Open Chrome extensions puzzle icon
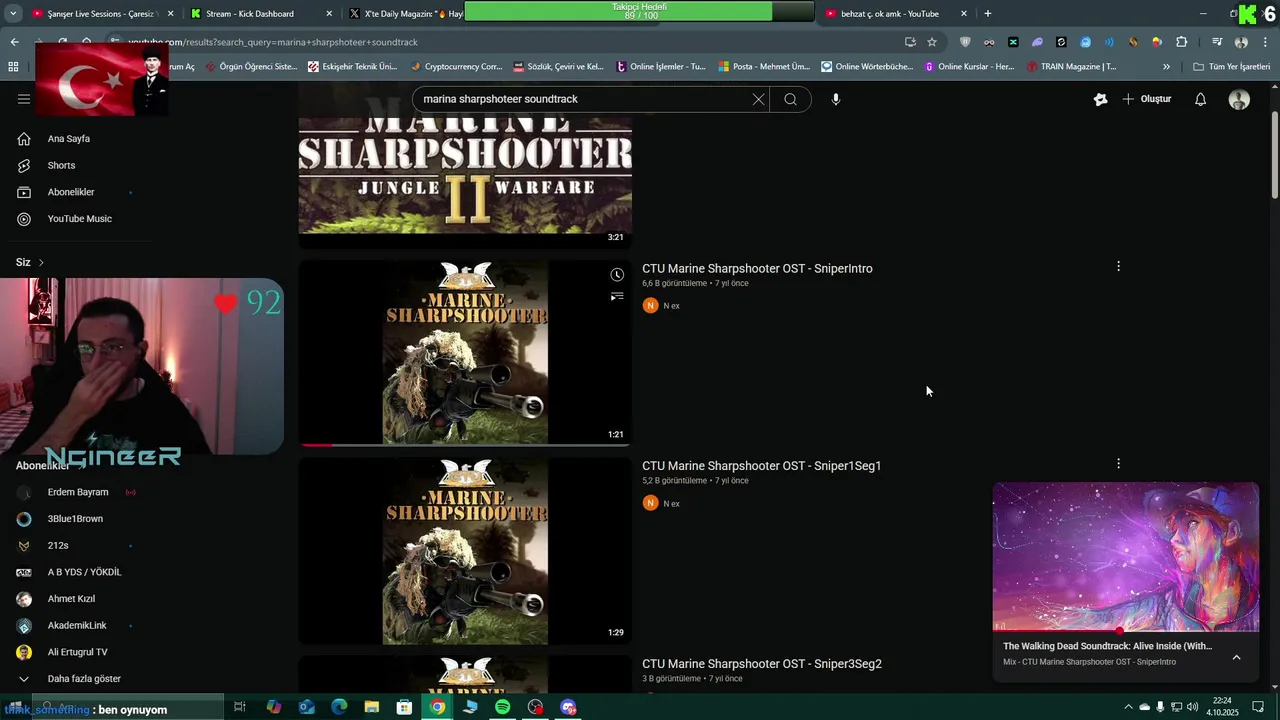 point(1182,42)
